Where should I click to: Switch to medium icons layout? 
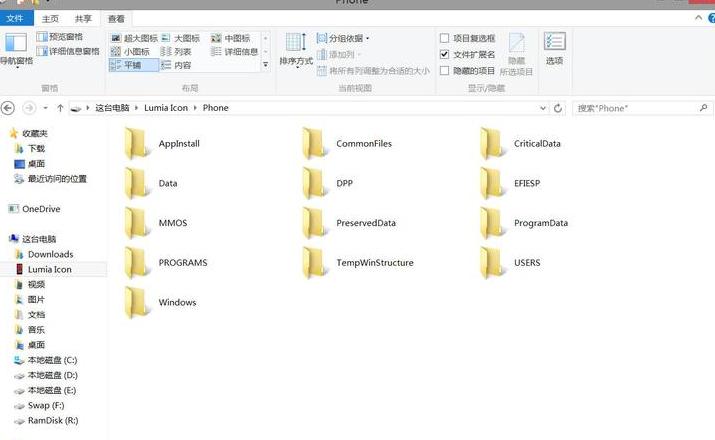tap(230, 38)
